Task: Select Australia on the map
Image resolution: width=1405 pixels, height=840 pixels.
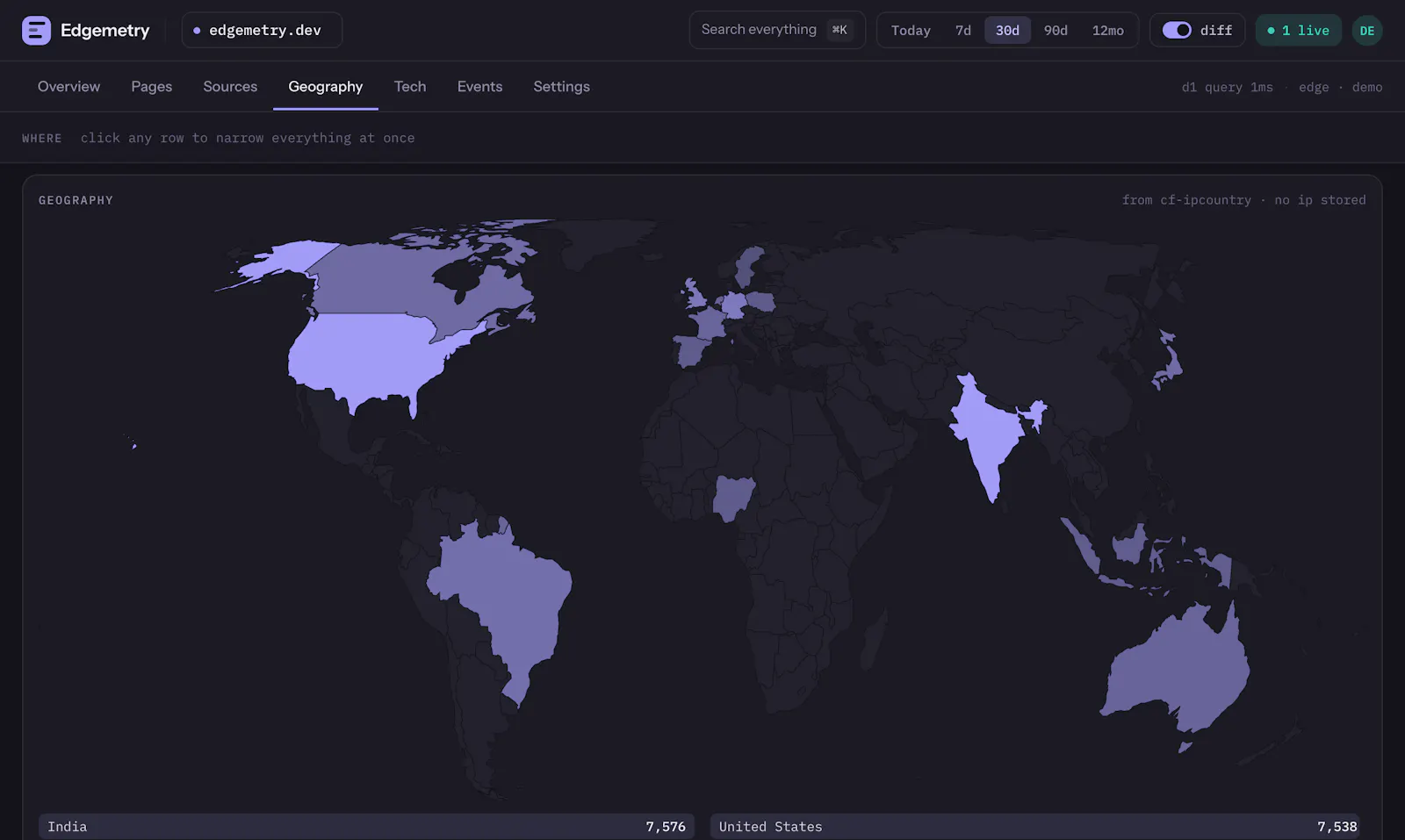Action: [x=1177, y=671]
